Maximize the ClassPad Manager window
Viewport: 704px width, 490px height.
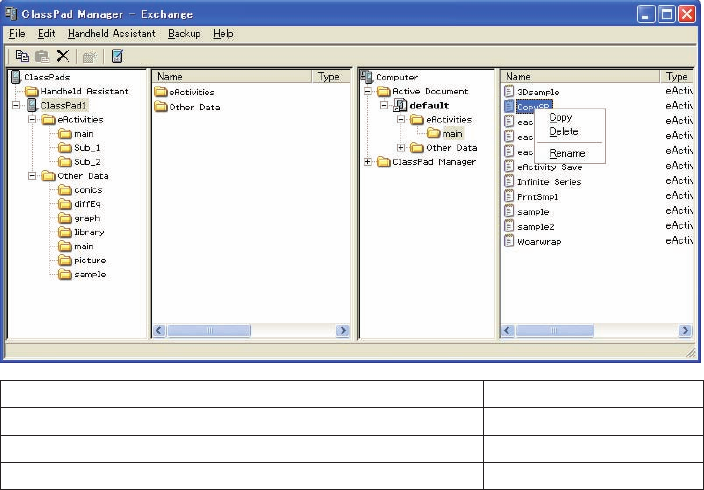(x=667, y=14)
